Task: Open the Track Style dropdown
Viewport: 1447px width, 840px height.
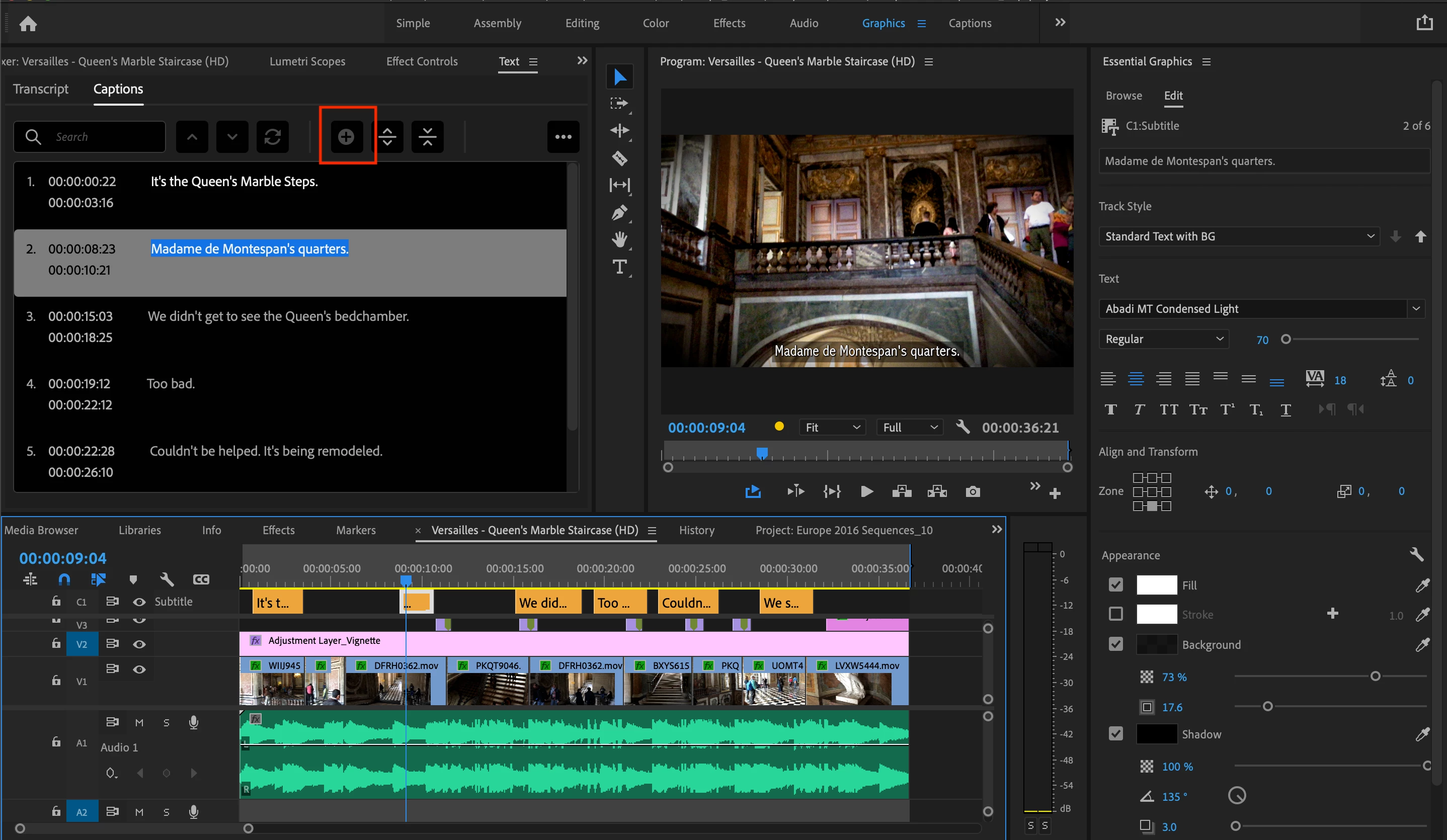Action: click(1239, 236)
